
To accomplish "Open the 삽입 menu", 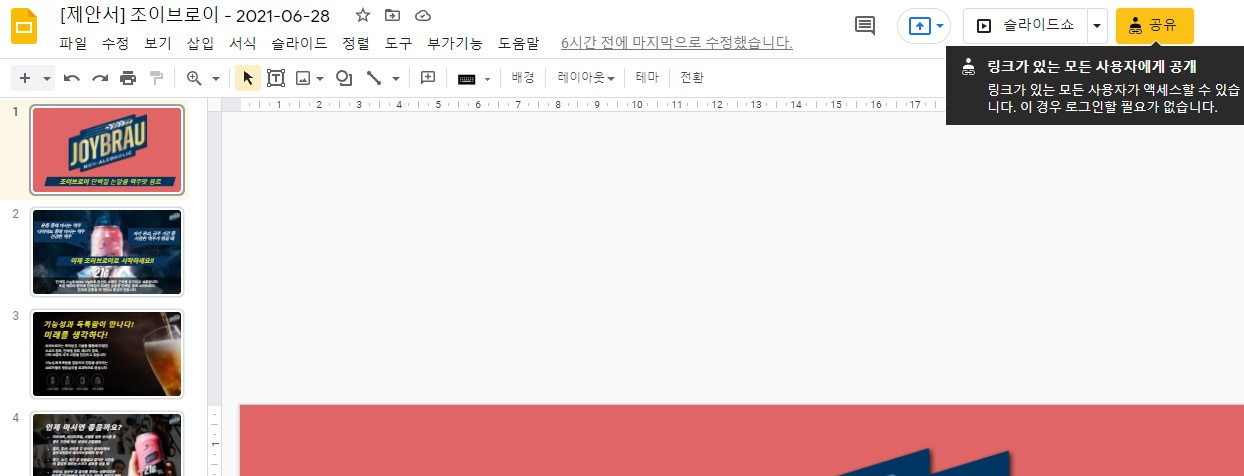I will 200,43.
